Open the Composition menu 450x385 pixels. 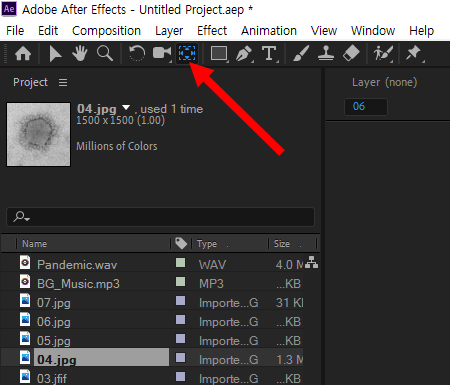(106, 31)
